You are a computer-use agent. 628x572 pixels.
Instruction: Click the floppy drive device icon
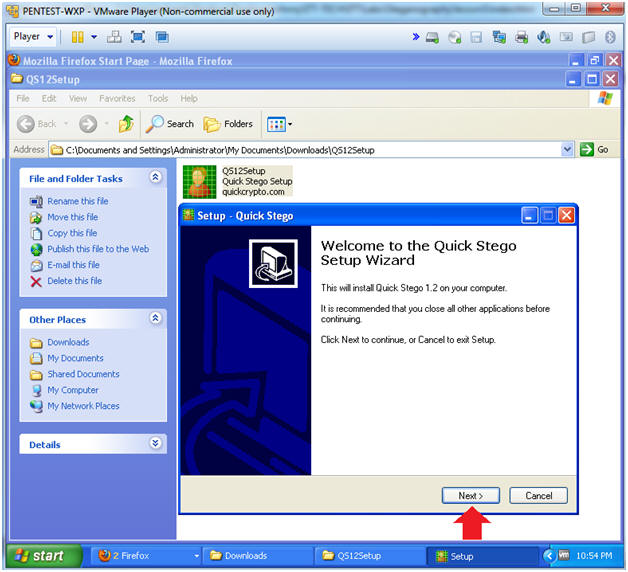[477, 38]
